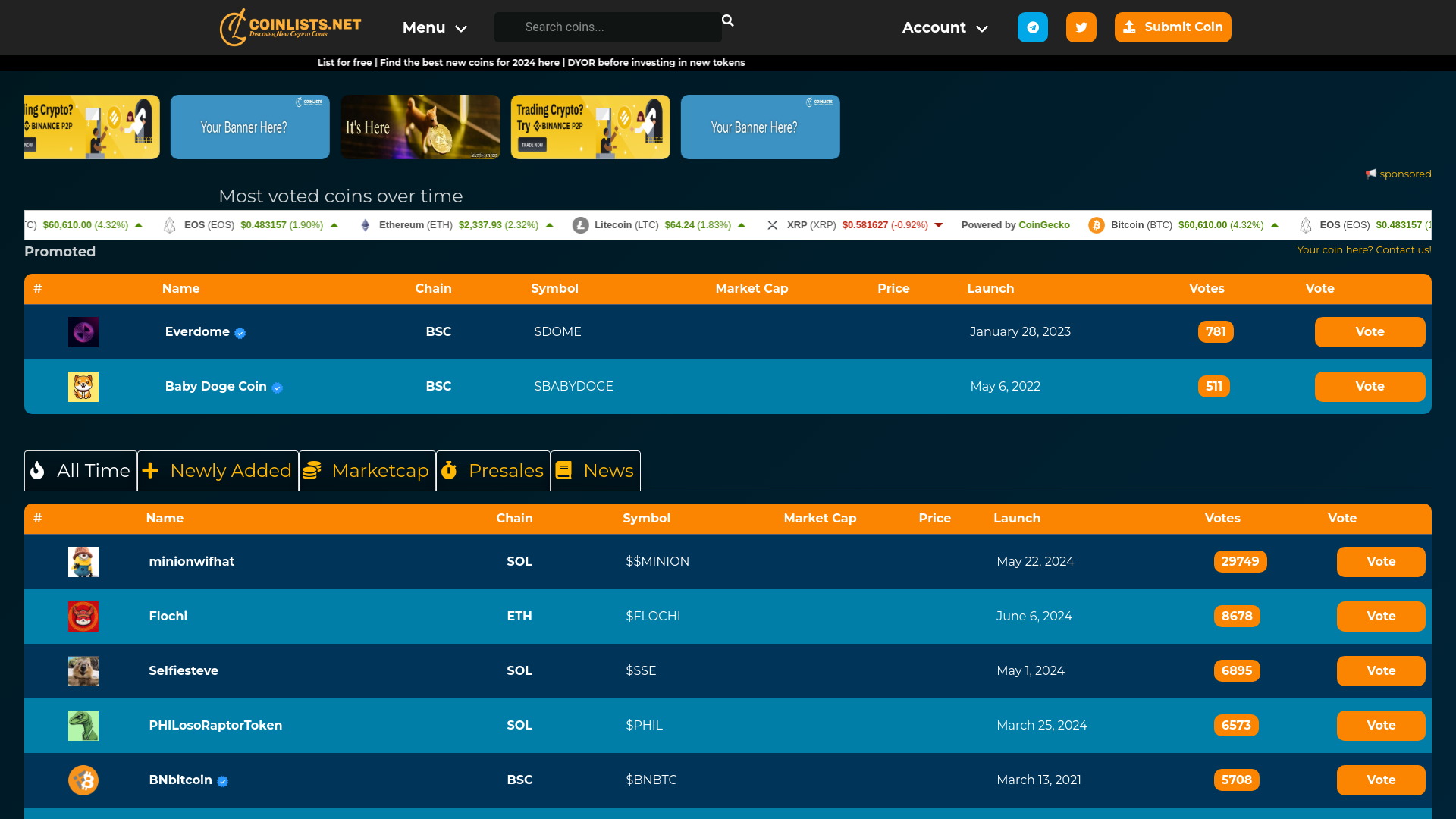Vote for minionwifhat
This screenshot has width=1456, height=819.
(x=1381, y=562)
